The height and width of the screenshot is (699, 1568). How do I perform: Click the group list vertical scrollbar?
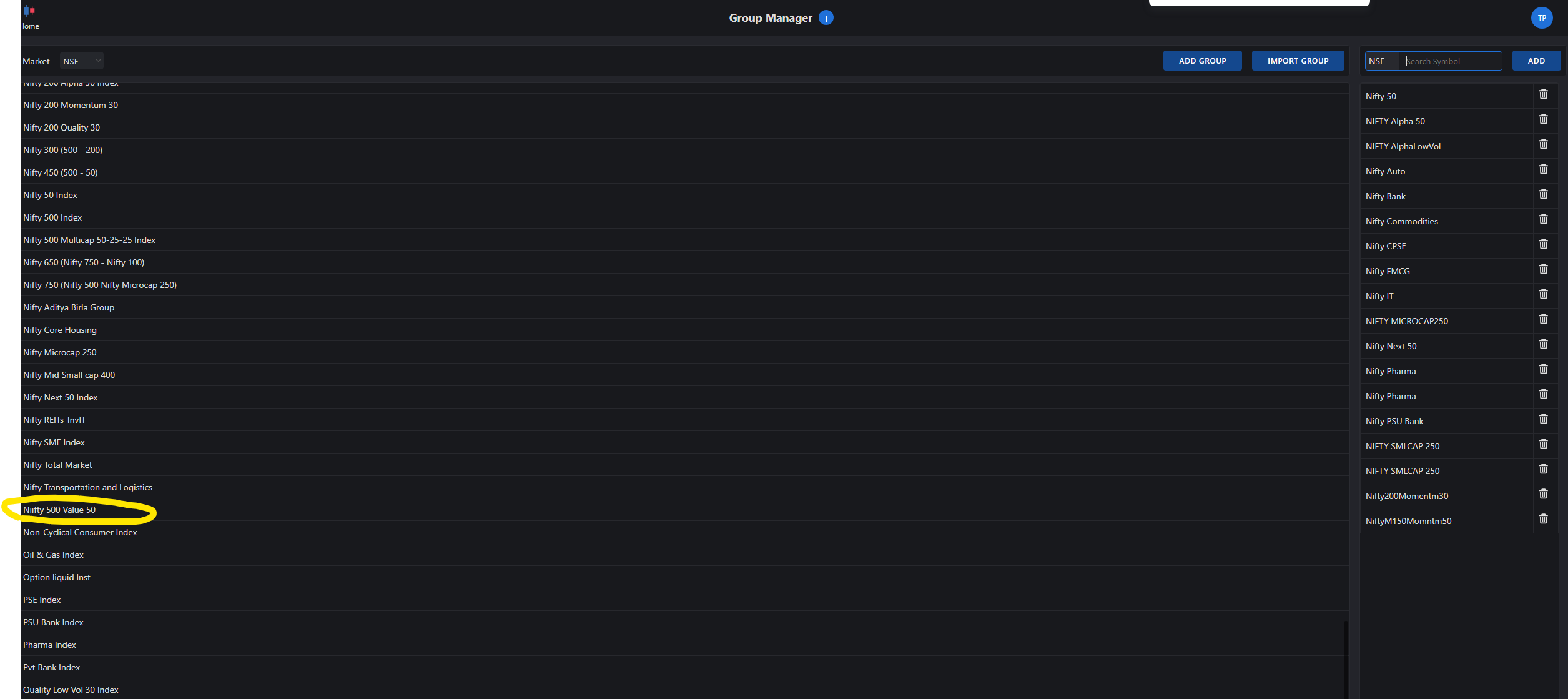tap(1345, 659)
